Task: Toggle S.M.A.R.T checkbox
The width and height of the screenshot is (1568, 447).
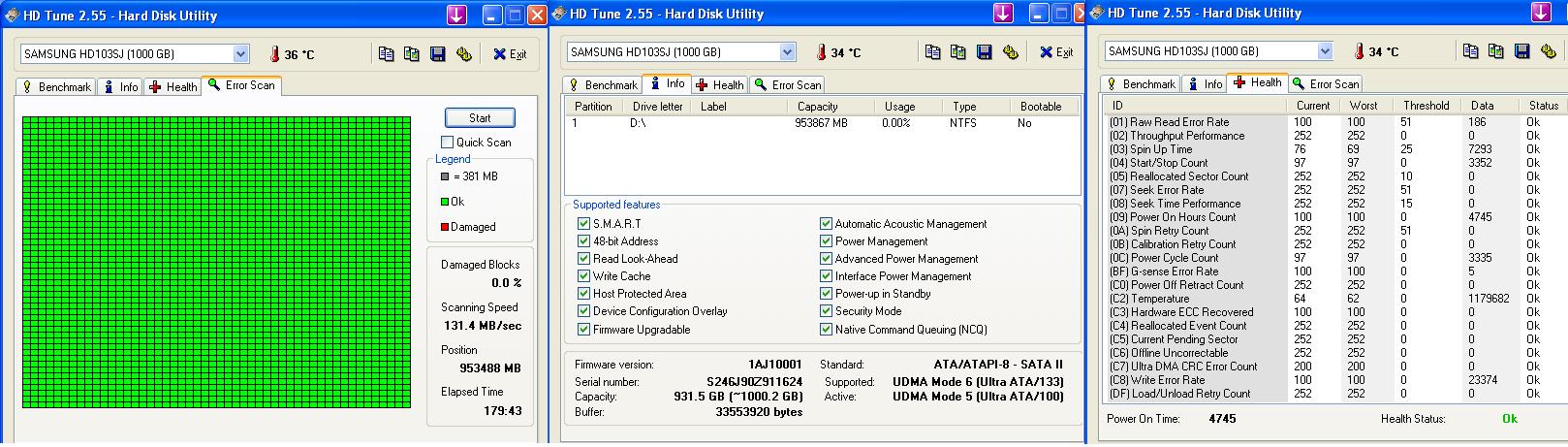Action: coord(583,223)
